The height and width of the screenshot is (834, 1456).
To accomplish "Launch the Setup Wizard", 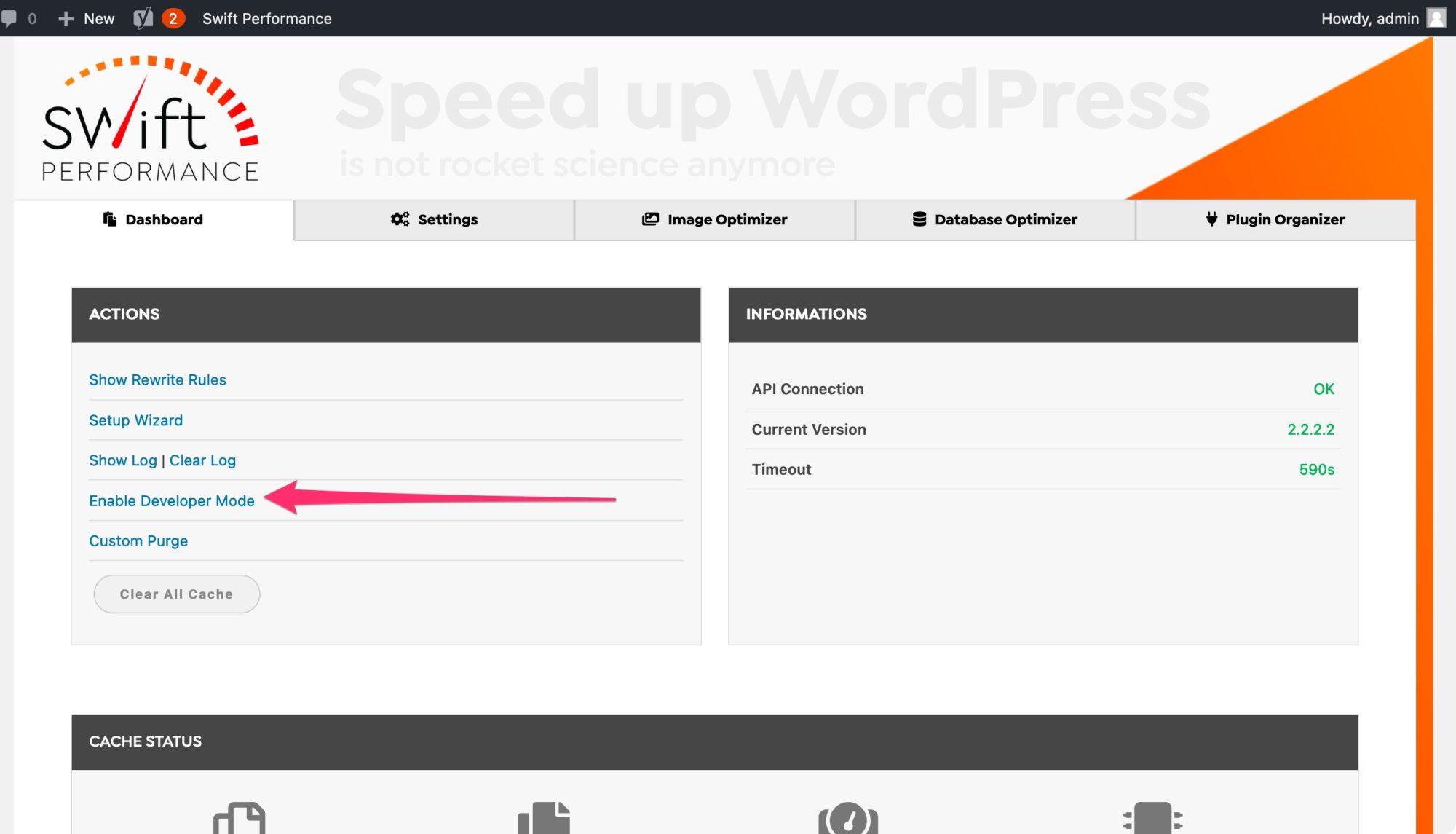I will coord(135,420).
